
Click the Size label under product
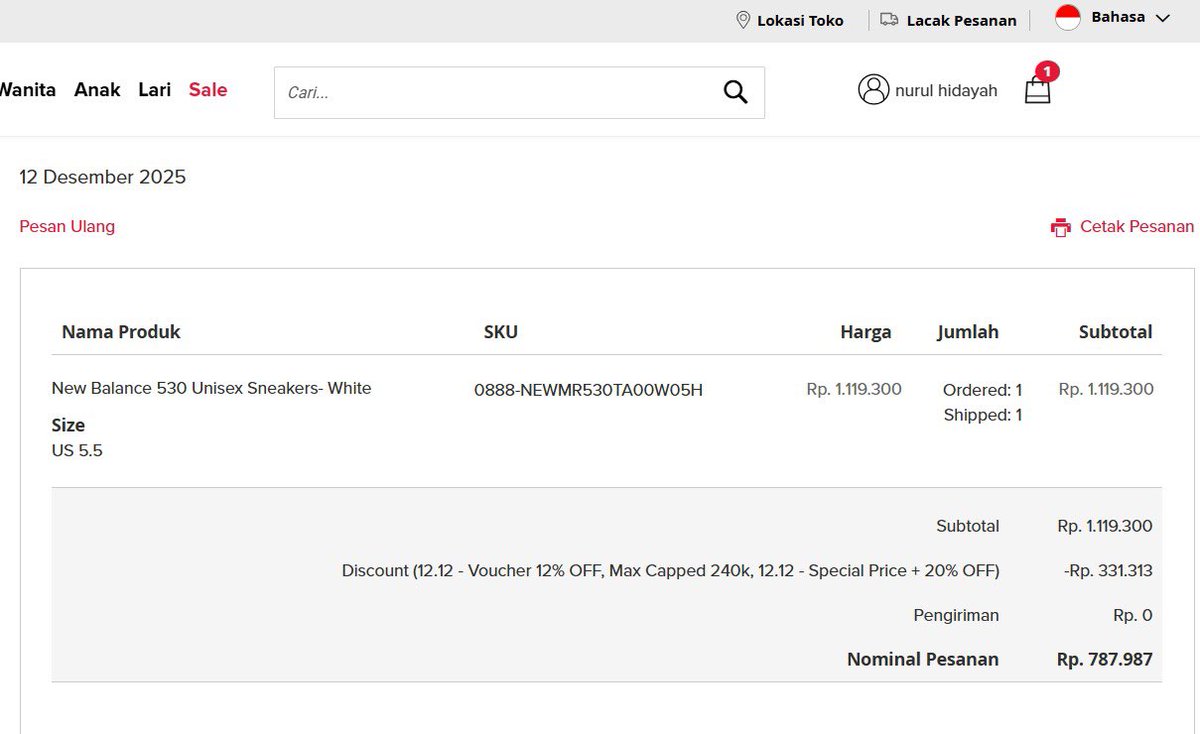(x=68, y=425)
